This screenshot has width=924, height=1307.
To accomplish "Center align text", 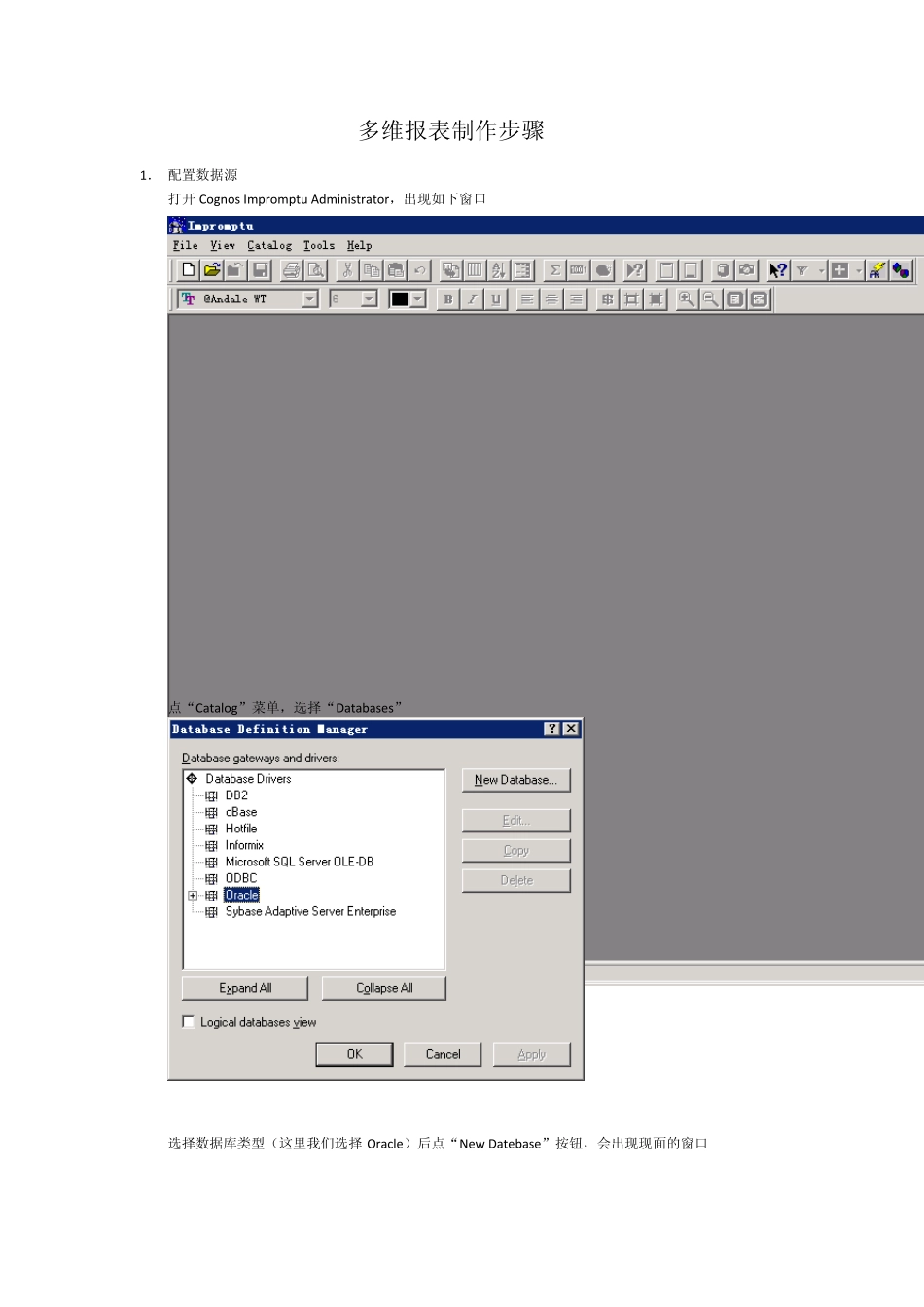I will pos(551,300).
